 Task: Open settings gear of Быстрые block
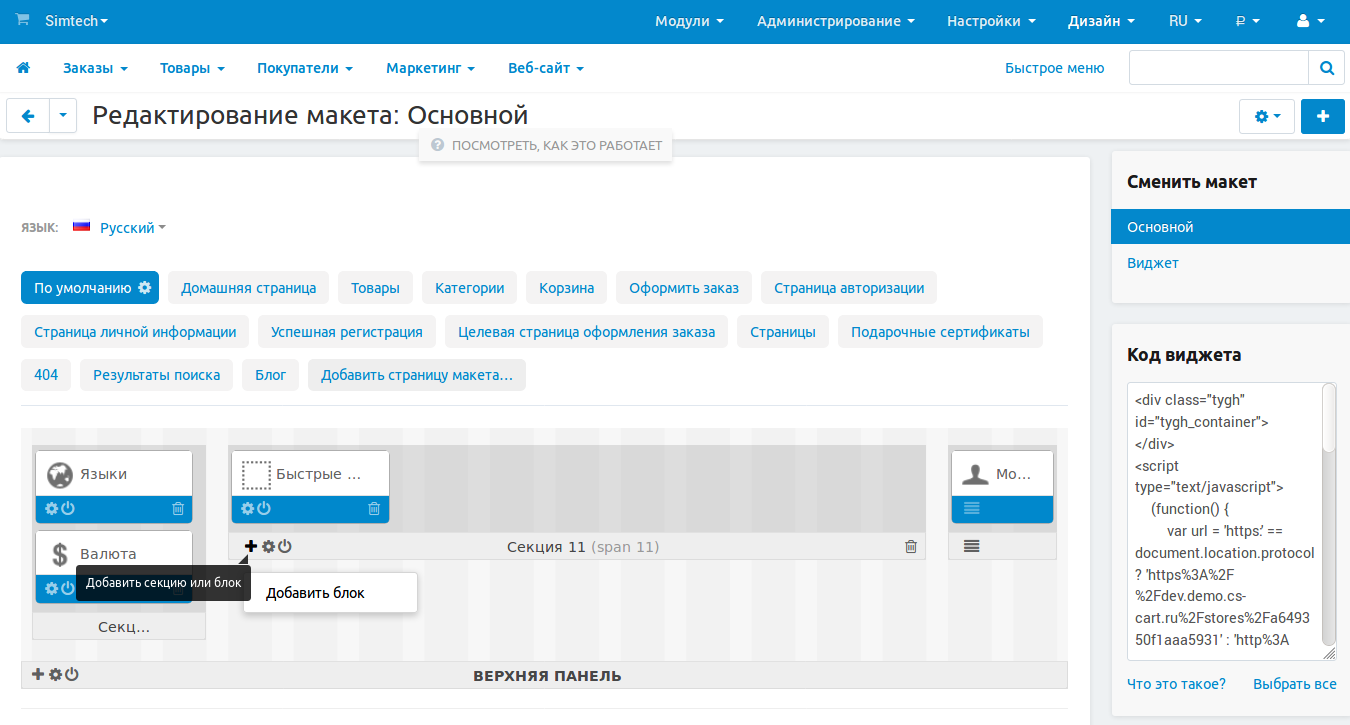tap(248, 508)
